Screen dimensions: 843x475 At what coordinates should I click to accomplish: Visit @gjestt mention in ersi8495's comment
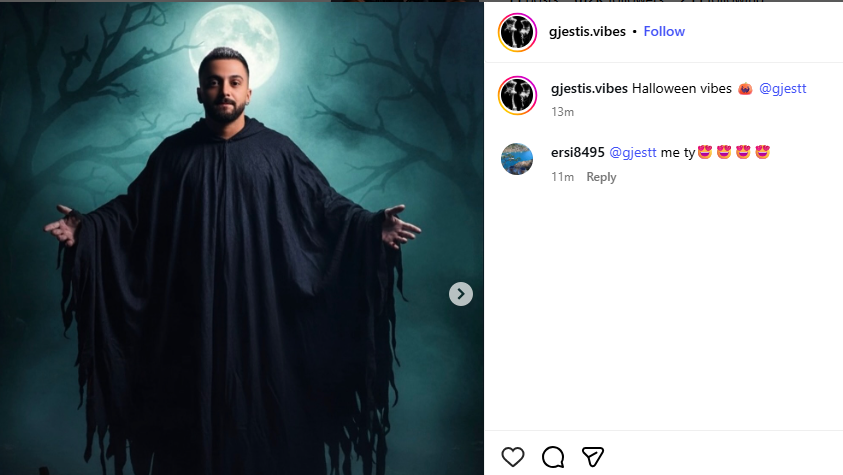click(x=633, y=153)
